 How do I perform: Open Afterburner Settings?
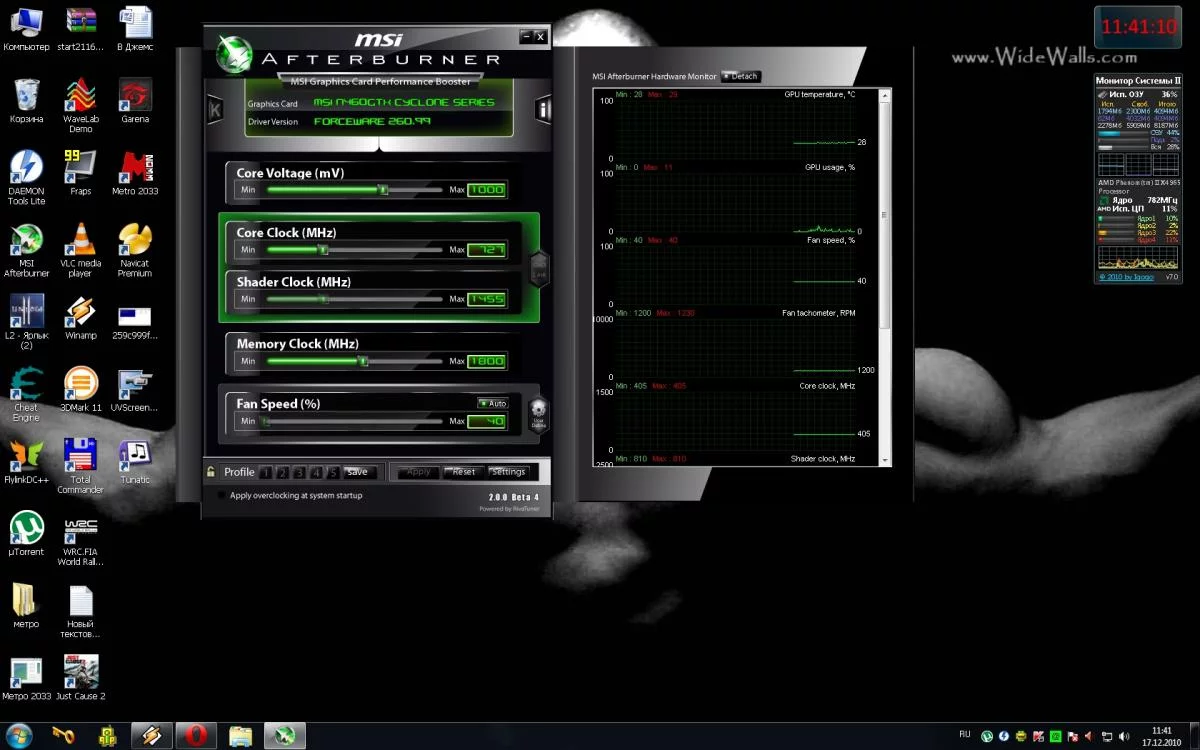click(508, 472)
